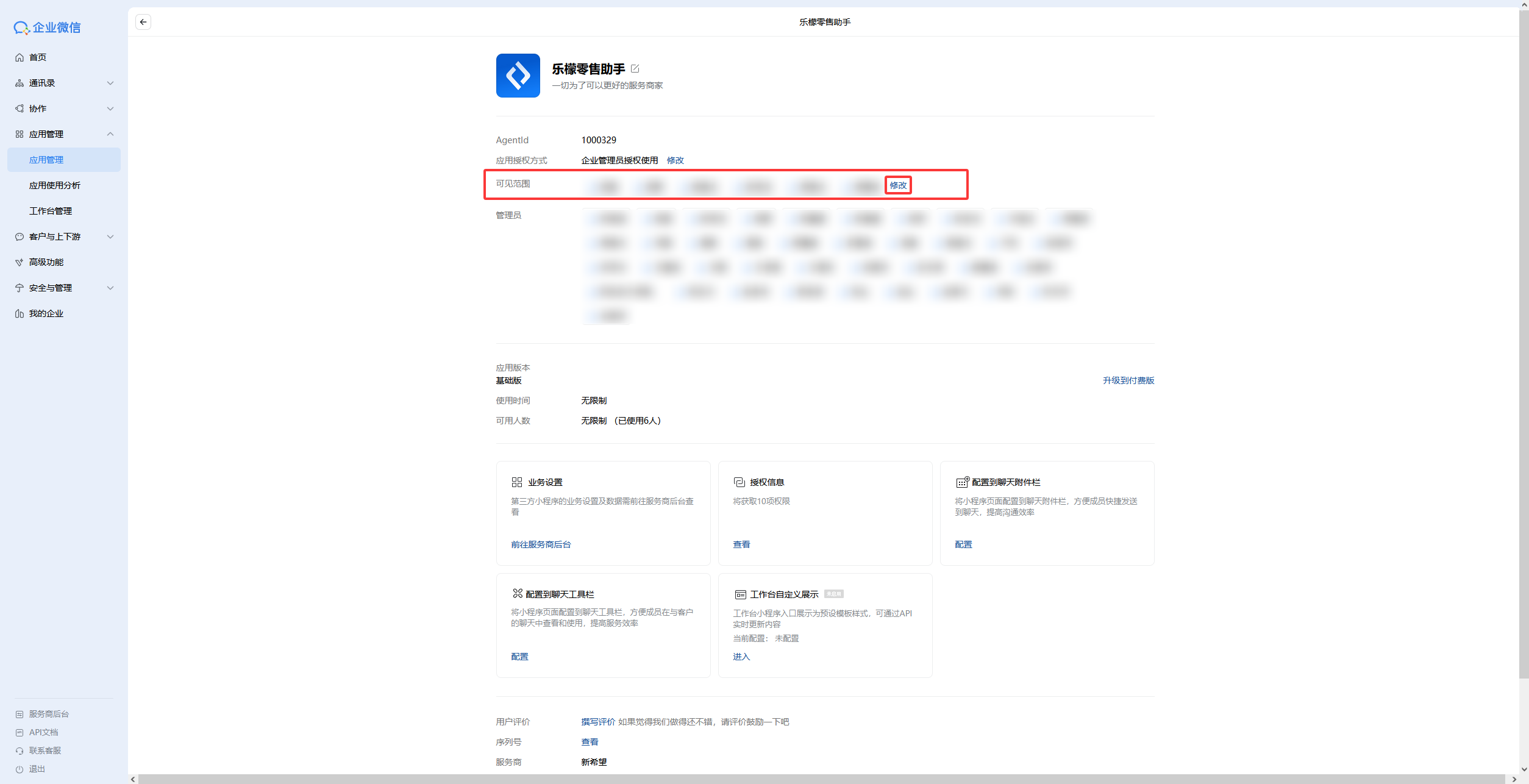The width and height of the screenshot is (1529, 784).
Task: Click the 配置到聊天工具栏 card icon
Action: [x=518, y=593]
